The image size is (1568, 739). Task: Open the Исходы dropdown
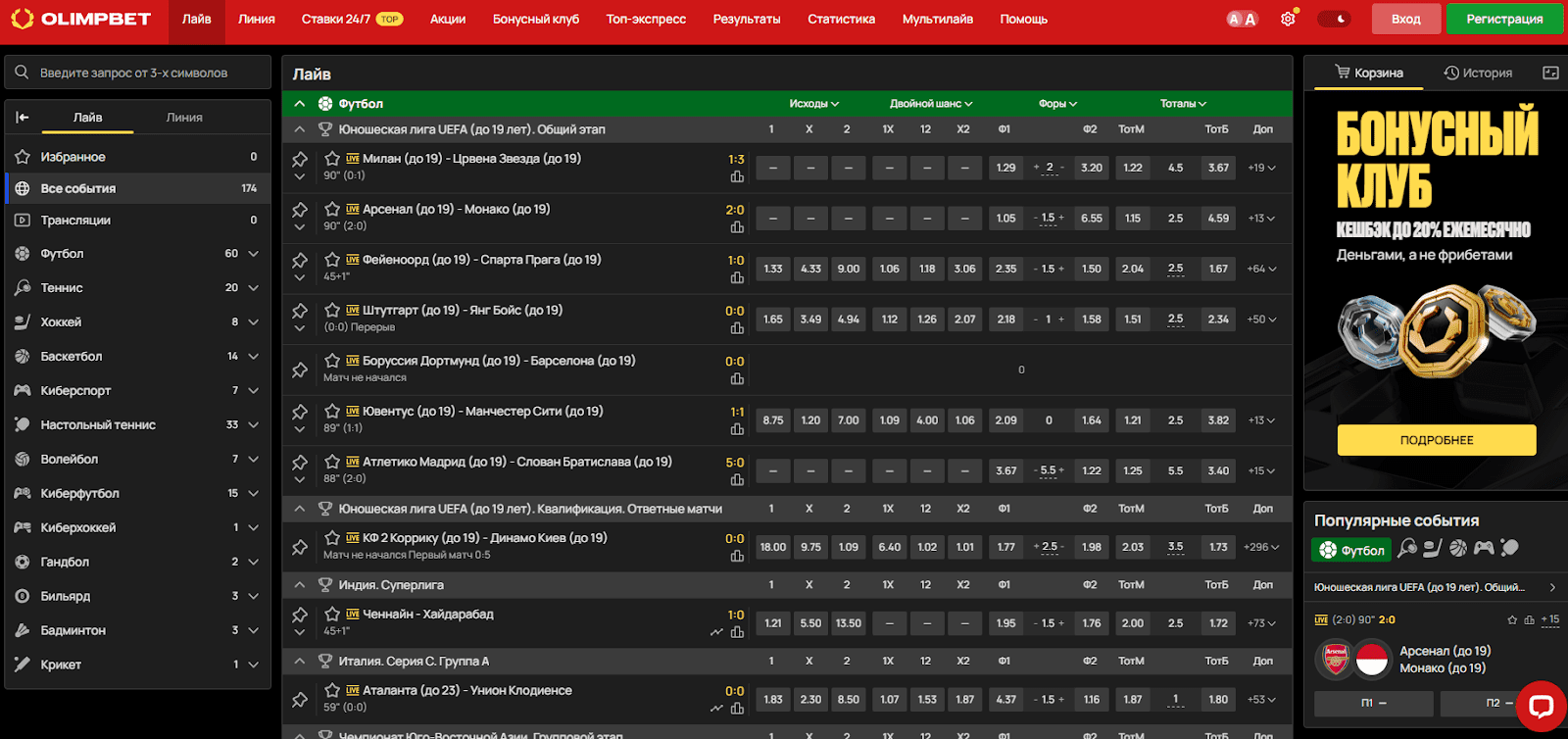[x=813, y=104]
